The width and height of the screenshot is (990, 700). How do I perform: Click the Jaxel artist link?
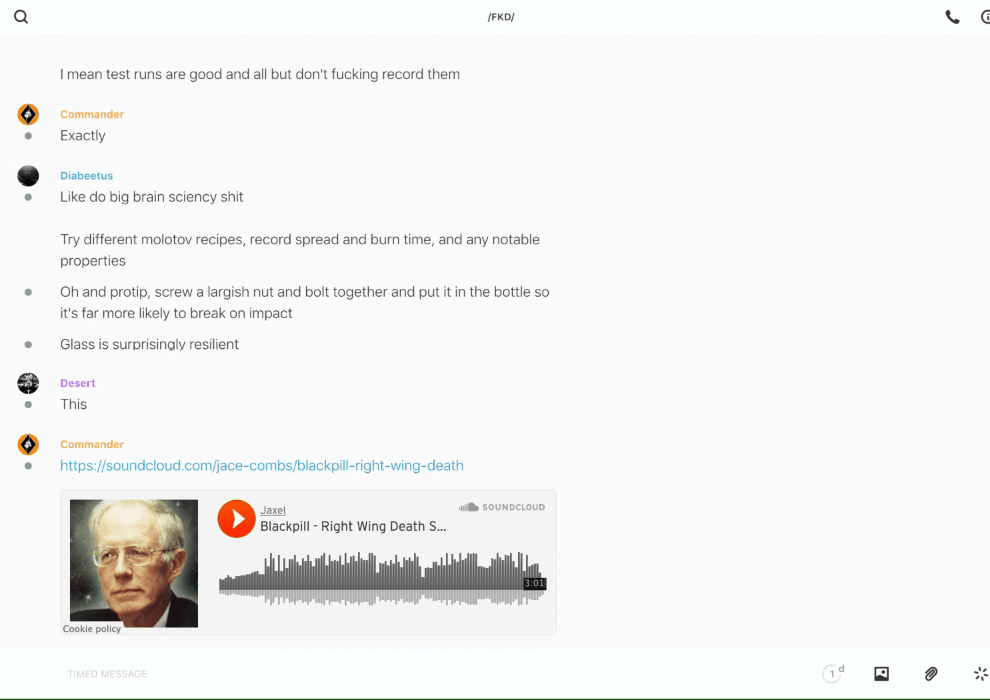pyautogui.click(x=272, y=510)
